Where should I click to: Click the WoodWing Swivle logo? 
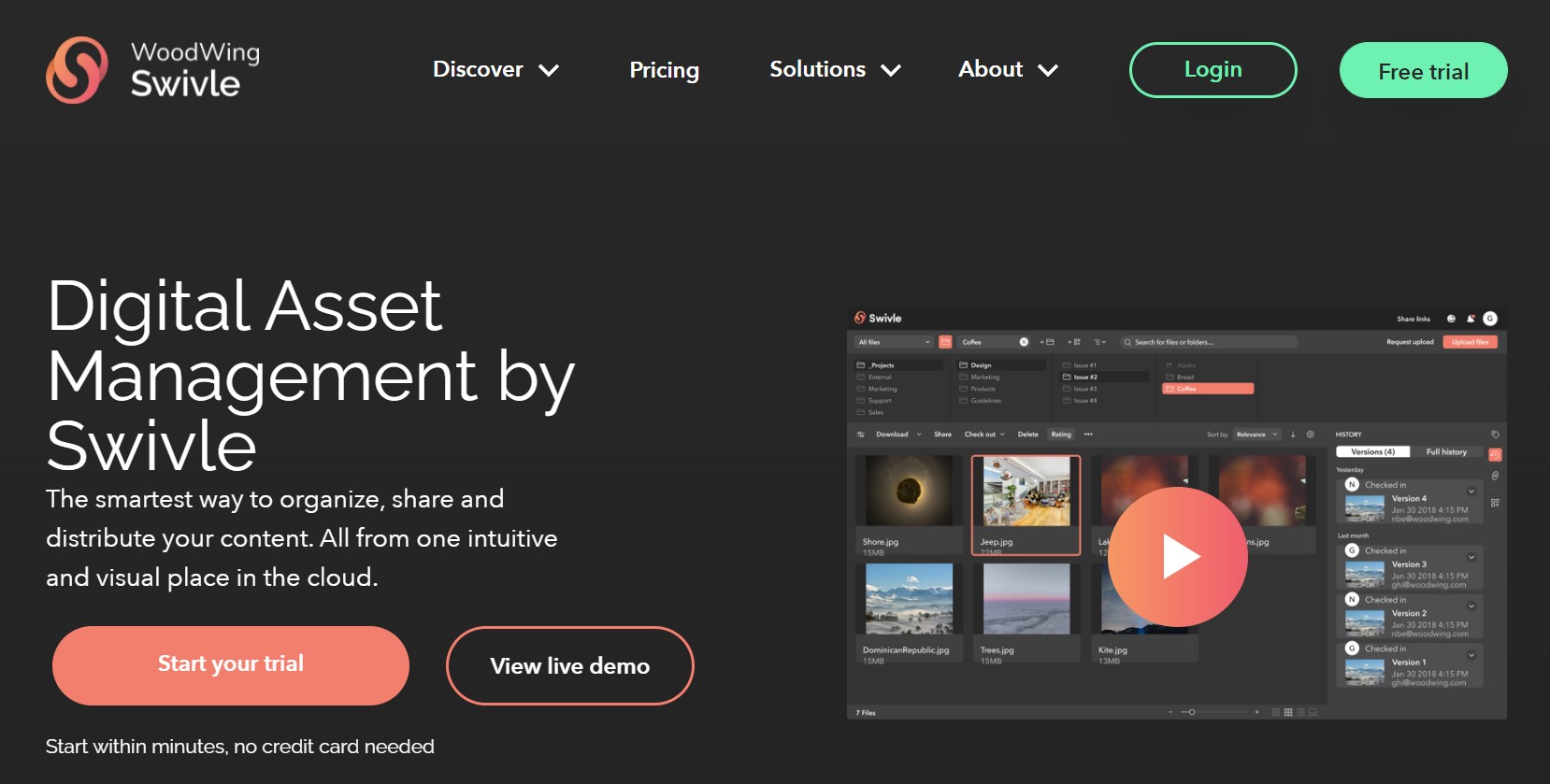[x=153, y=70]
